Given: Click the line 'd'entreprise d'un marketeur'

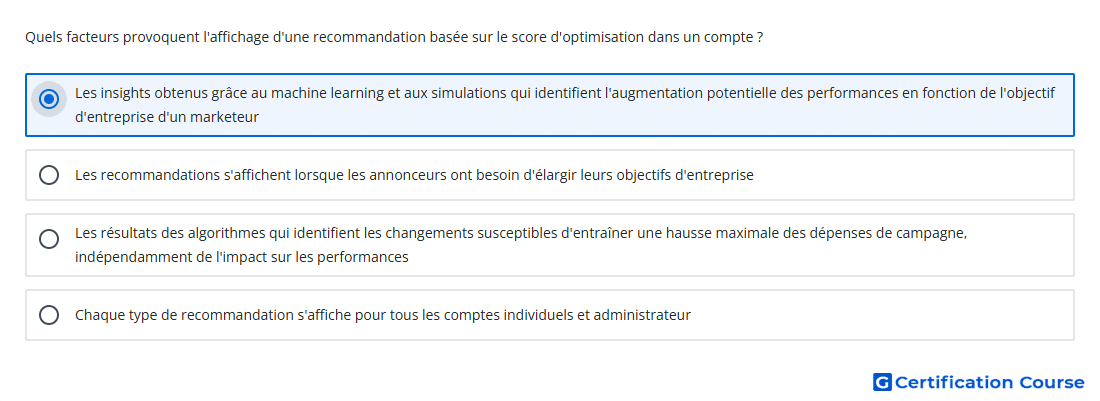Looking at the screenshot, I should pos(167,117).
